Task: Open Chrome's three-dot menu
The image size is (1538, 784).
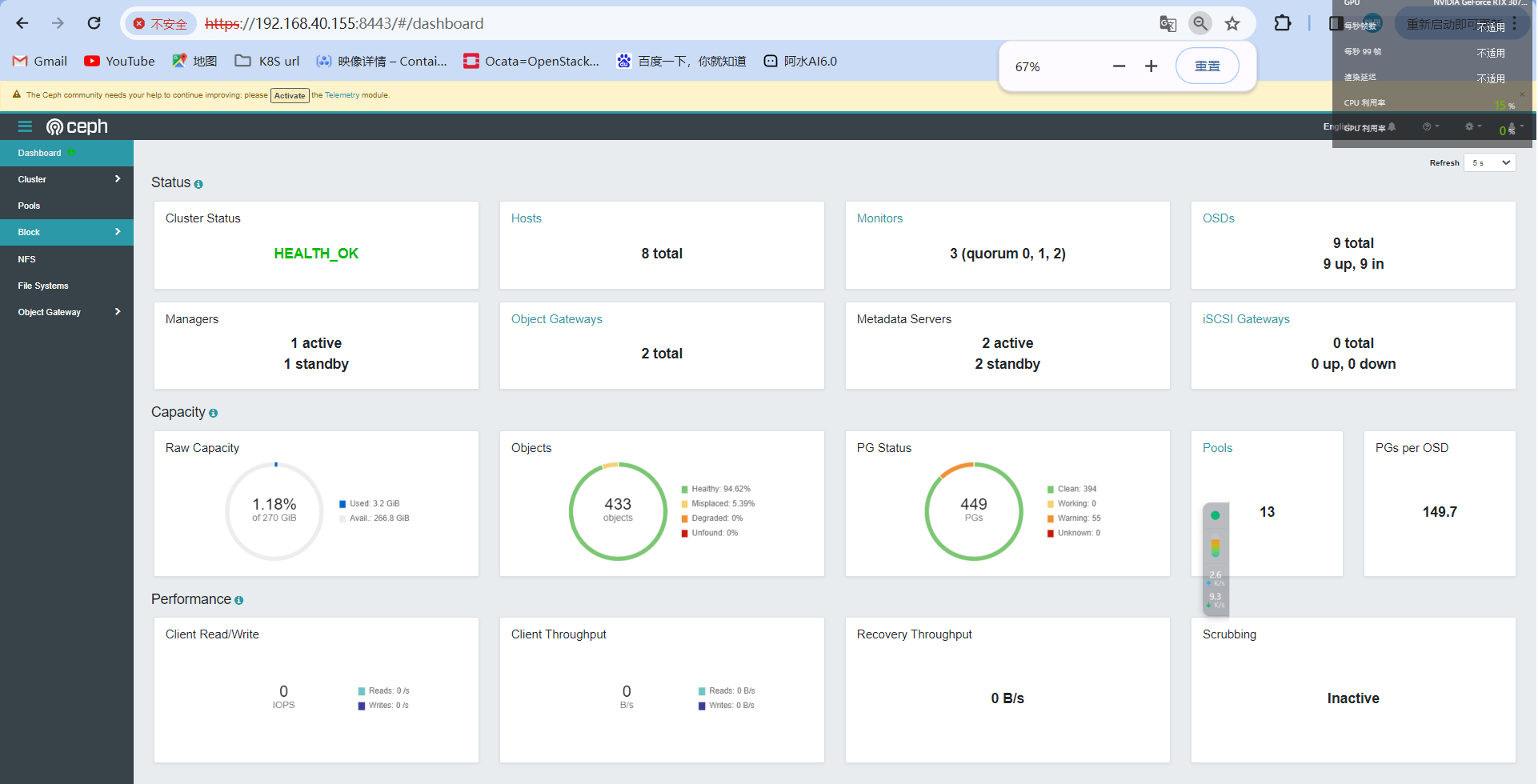Action: coord(1515,24)
